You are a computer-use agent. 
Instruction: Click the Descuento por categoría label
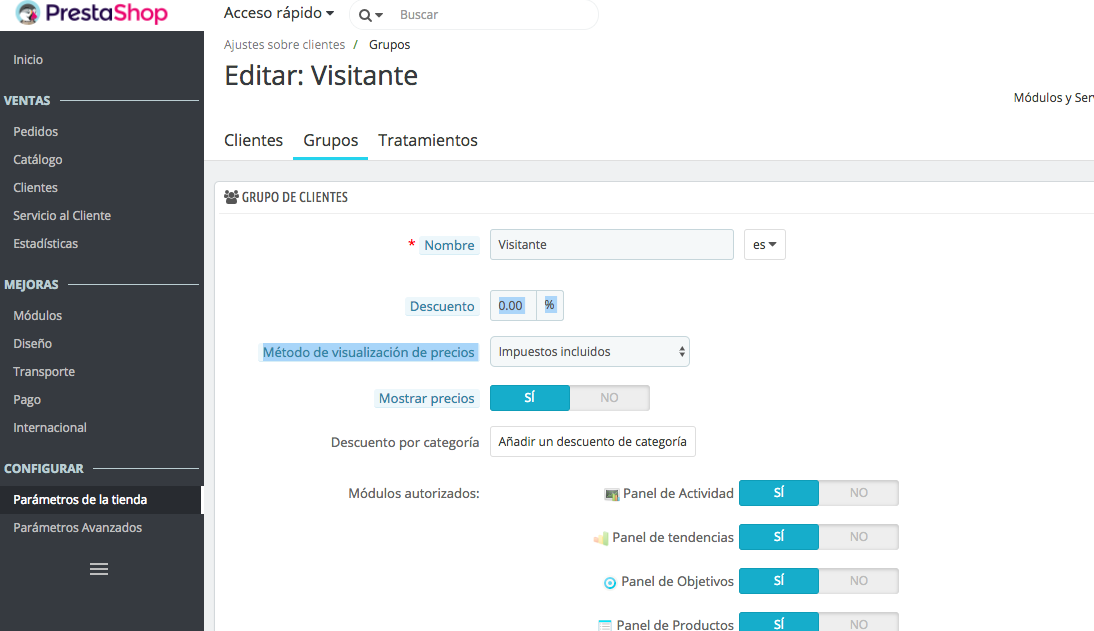pyautogui.click(x=405, y=443)
